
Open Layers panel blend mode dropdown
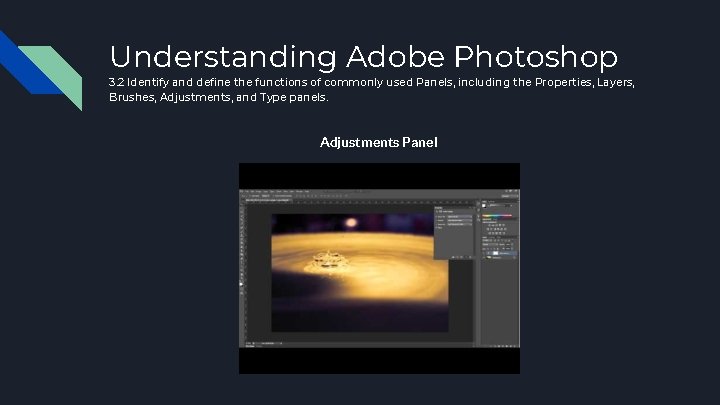490,244
